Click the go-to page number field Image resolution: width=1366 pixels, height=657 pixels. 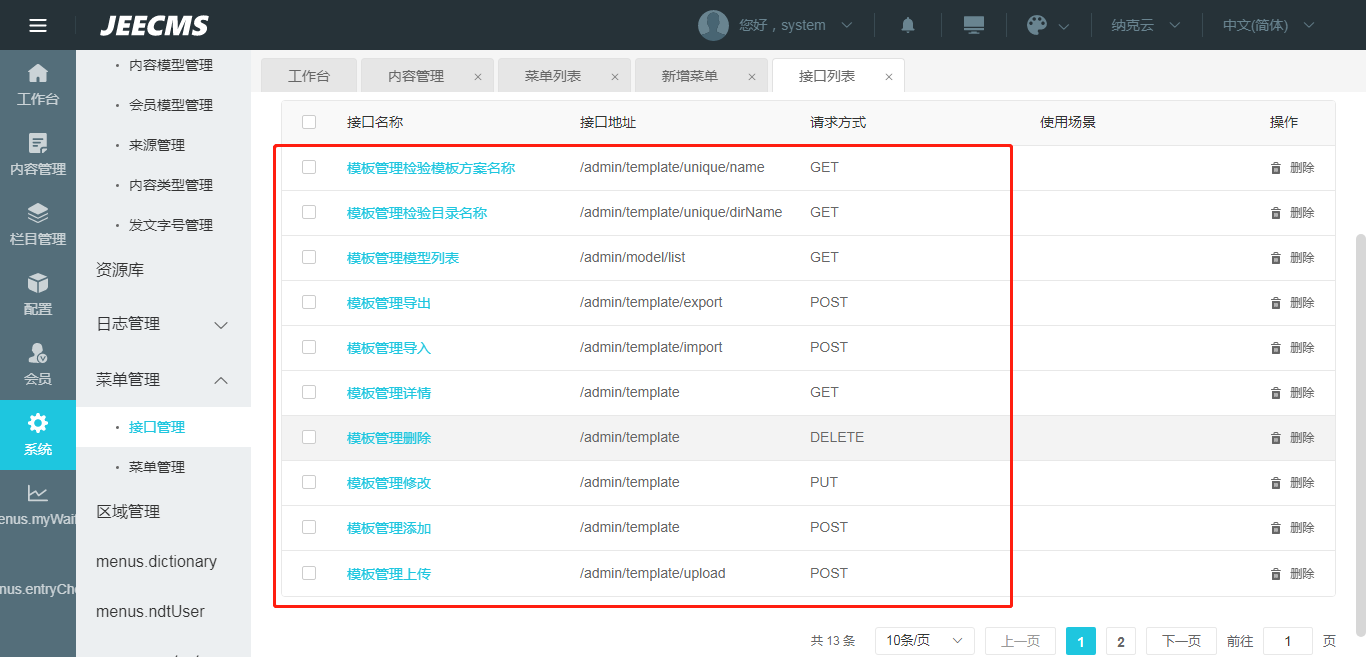[x=1288, y=641]
